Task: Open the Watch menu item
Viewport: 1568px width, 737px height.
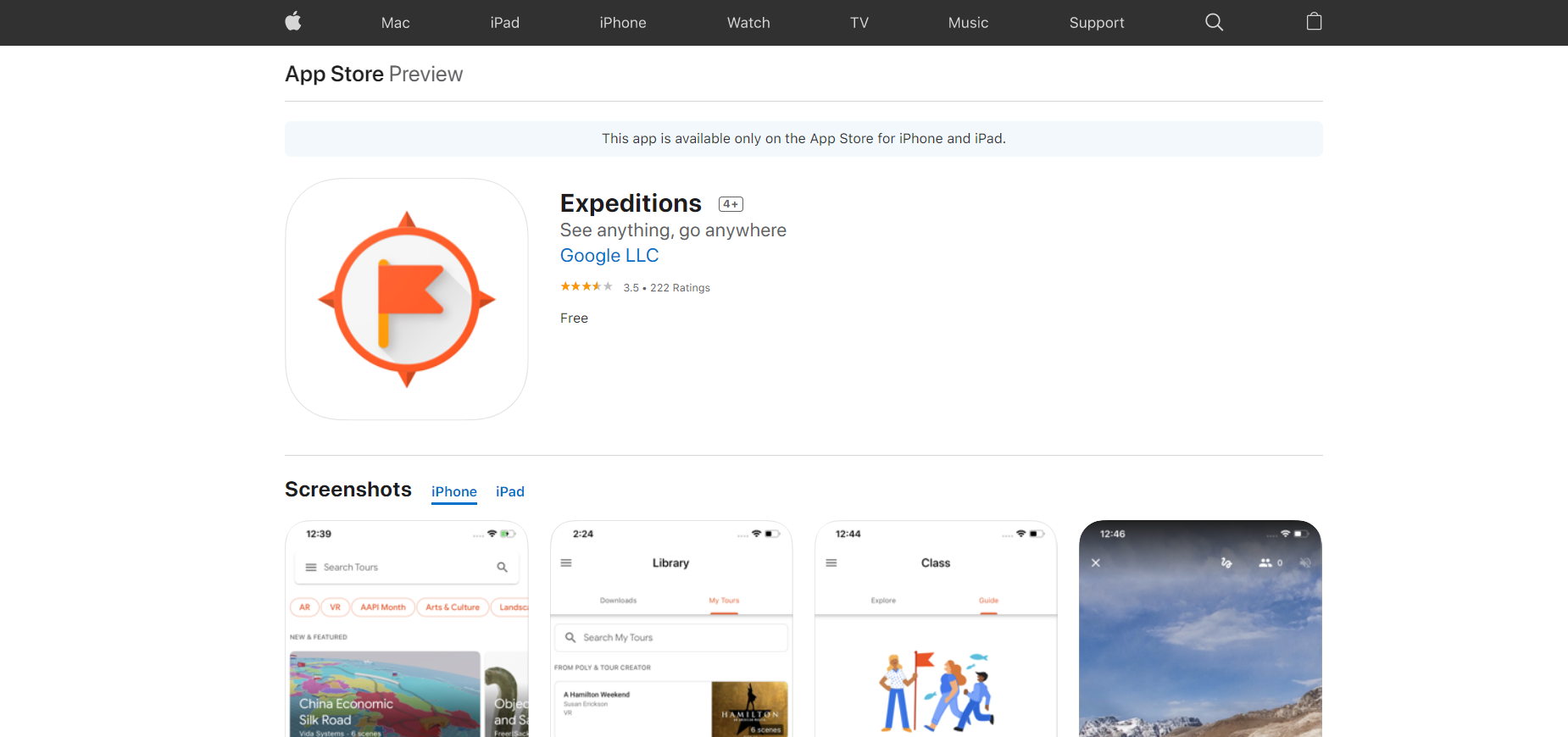Action: (x=748, y=23)
